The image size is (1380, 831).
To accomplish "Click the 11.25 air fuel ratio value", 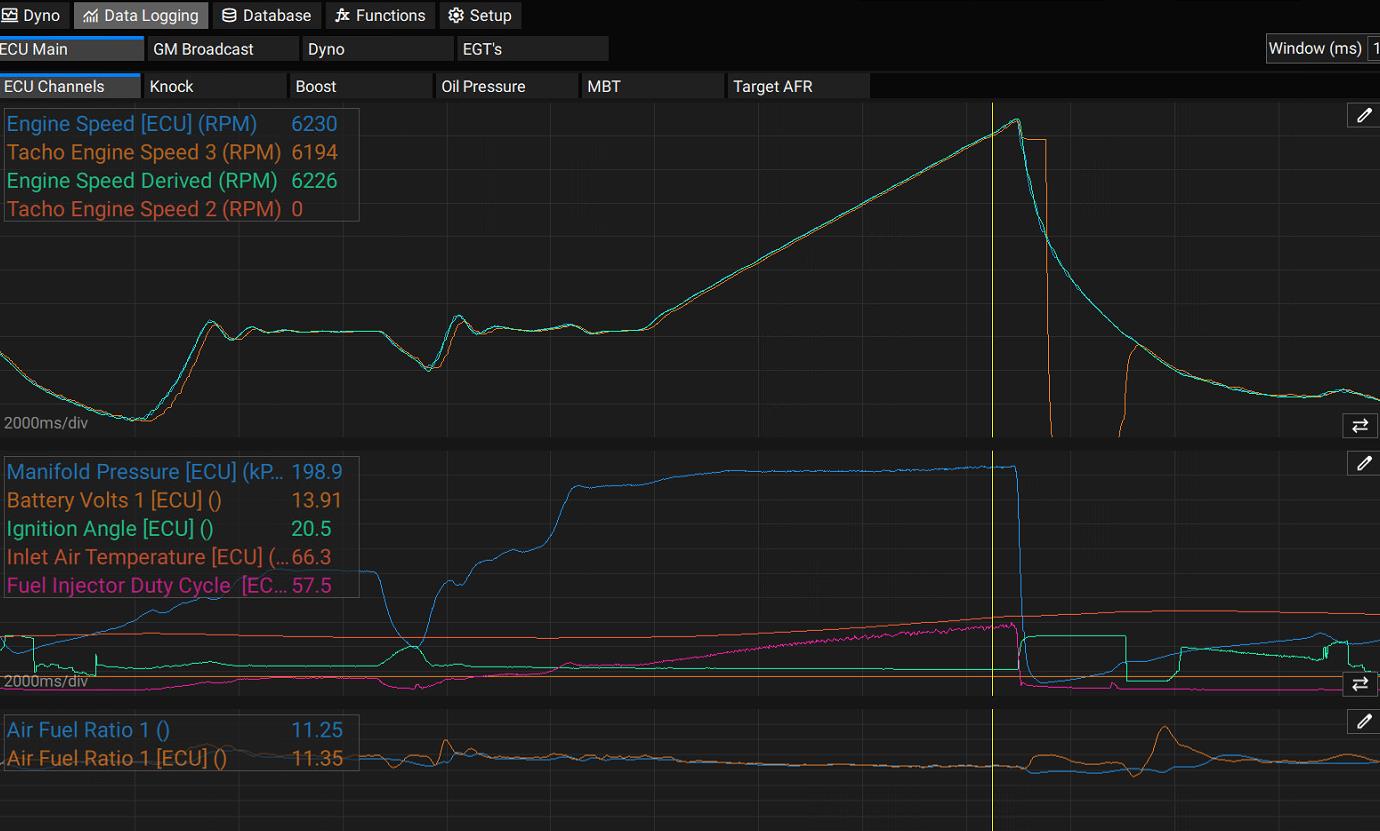I will tap(317, 730).
